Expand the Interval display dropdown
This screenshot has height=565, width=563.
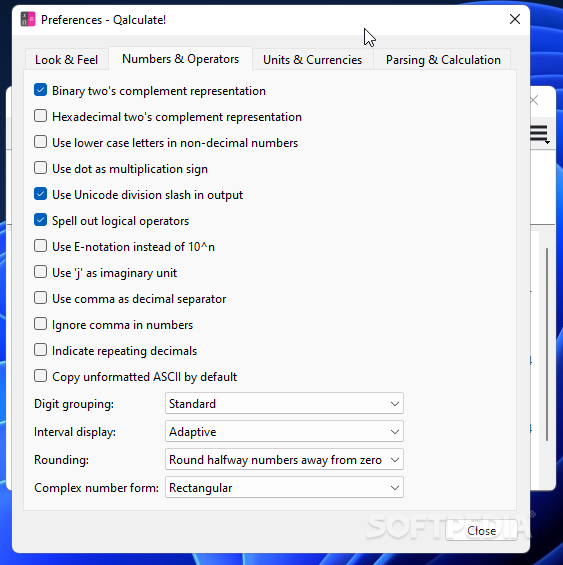(x=284, y=431)
